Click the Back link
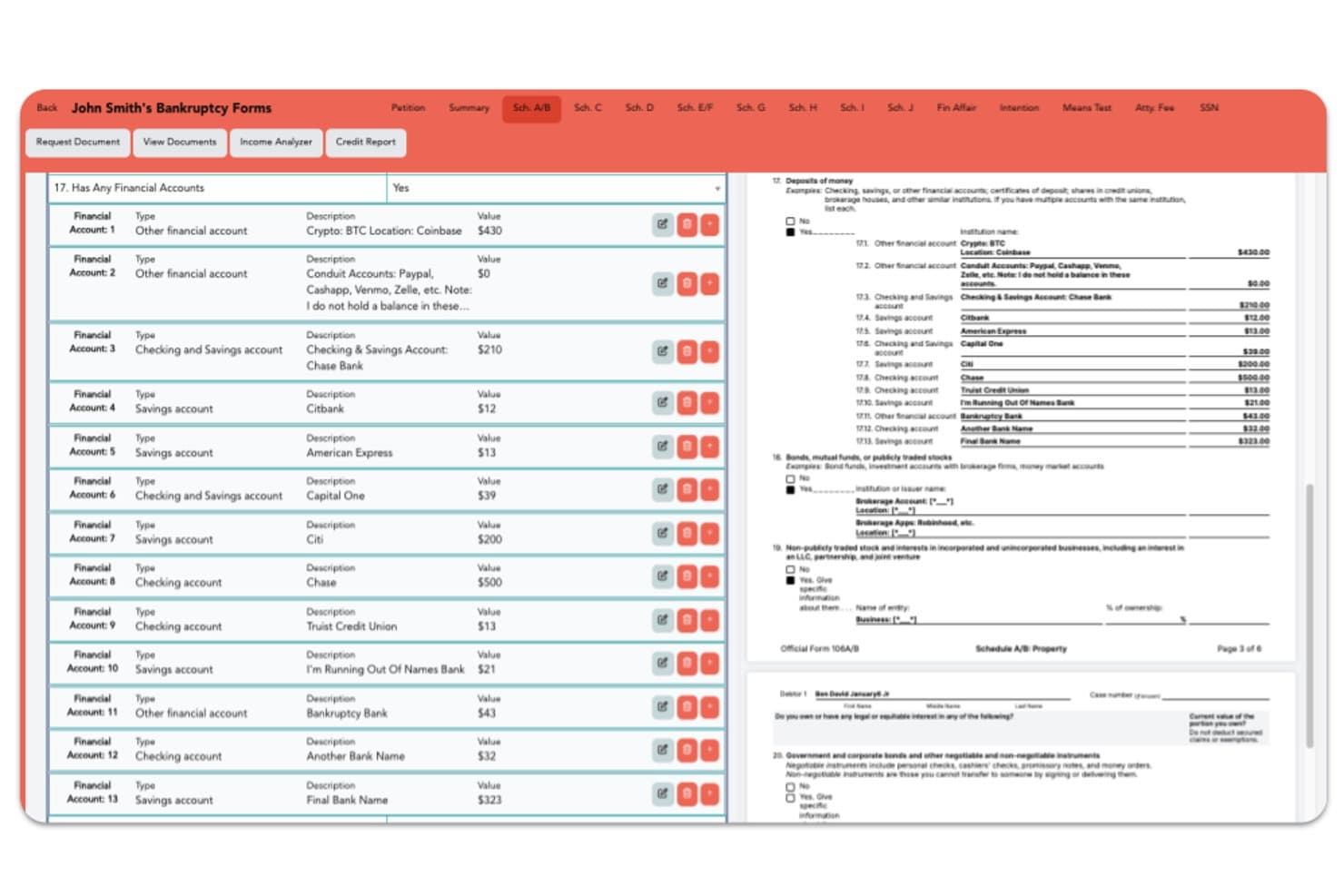Viewport: 1344px width, 896px height. (x=47, y=108)
